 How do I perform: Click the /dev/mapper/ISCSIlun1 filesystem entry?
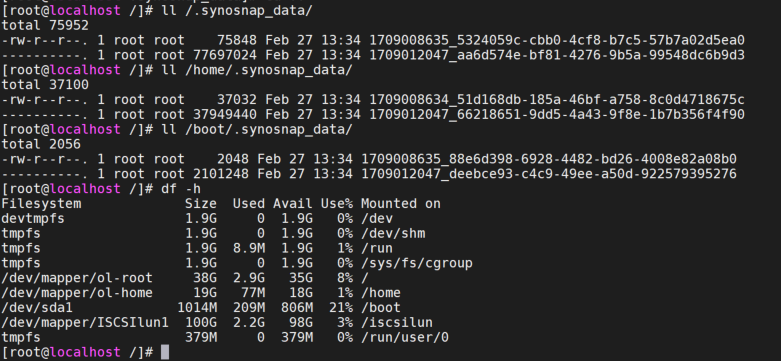(x=85, y=323)
